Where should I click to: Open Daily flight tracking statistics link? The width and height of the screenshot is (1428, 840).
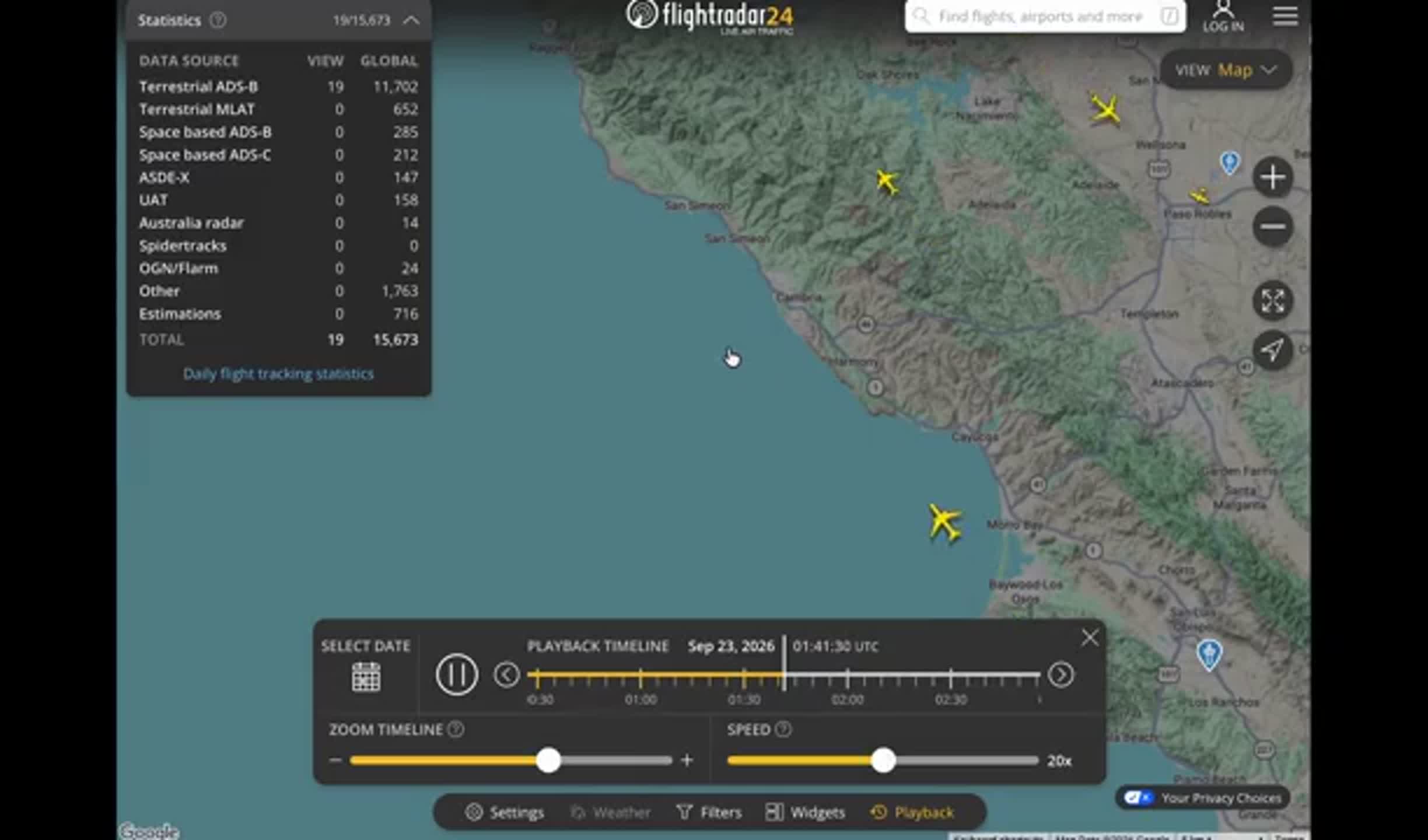pyautogui.click(x=278, y=374)
